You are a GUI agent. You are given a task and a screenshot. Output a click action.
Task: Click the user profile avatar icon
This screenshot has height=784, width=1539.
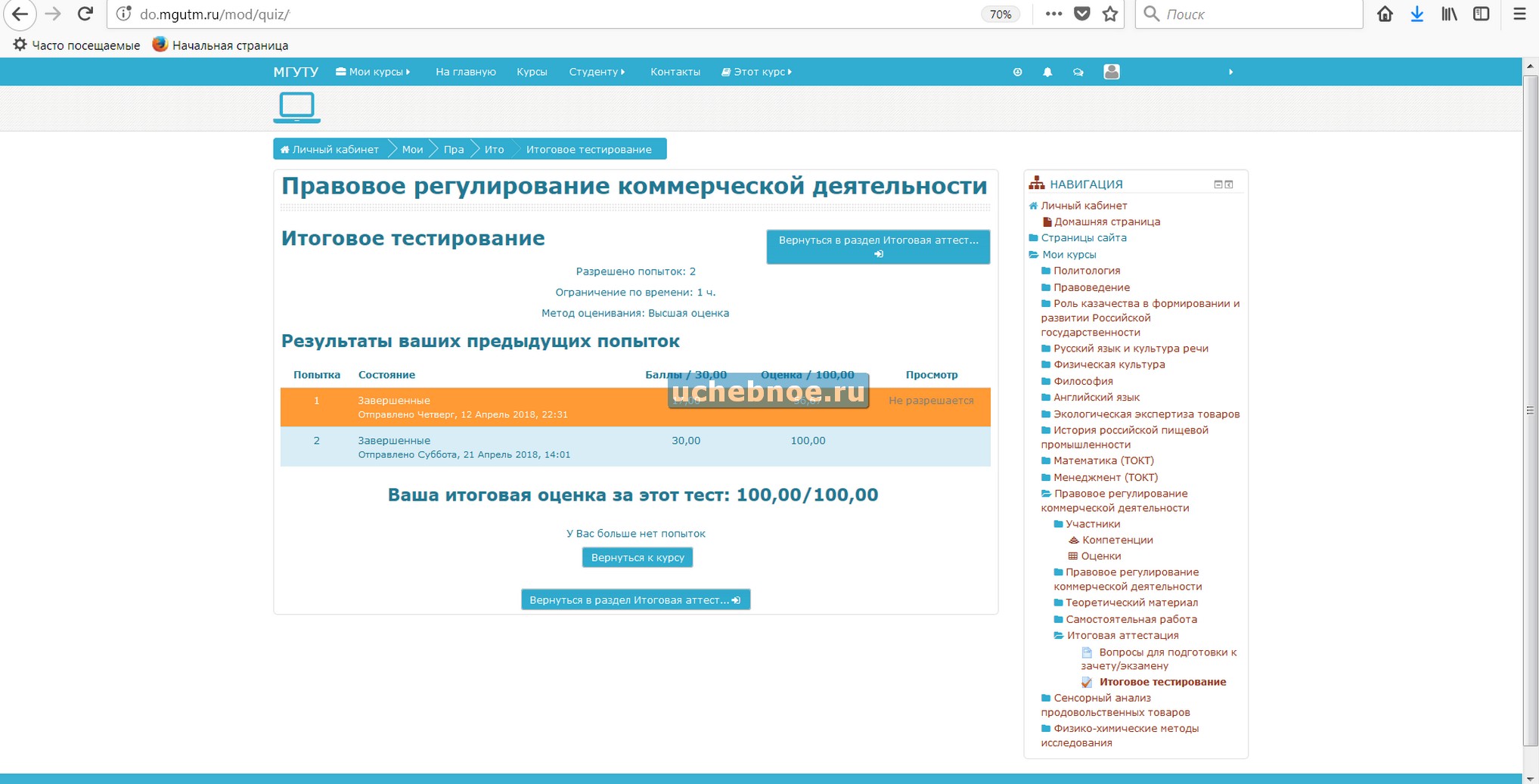point(1111,72)
